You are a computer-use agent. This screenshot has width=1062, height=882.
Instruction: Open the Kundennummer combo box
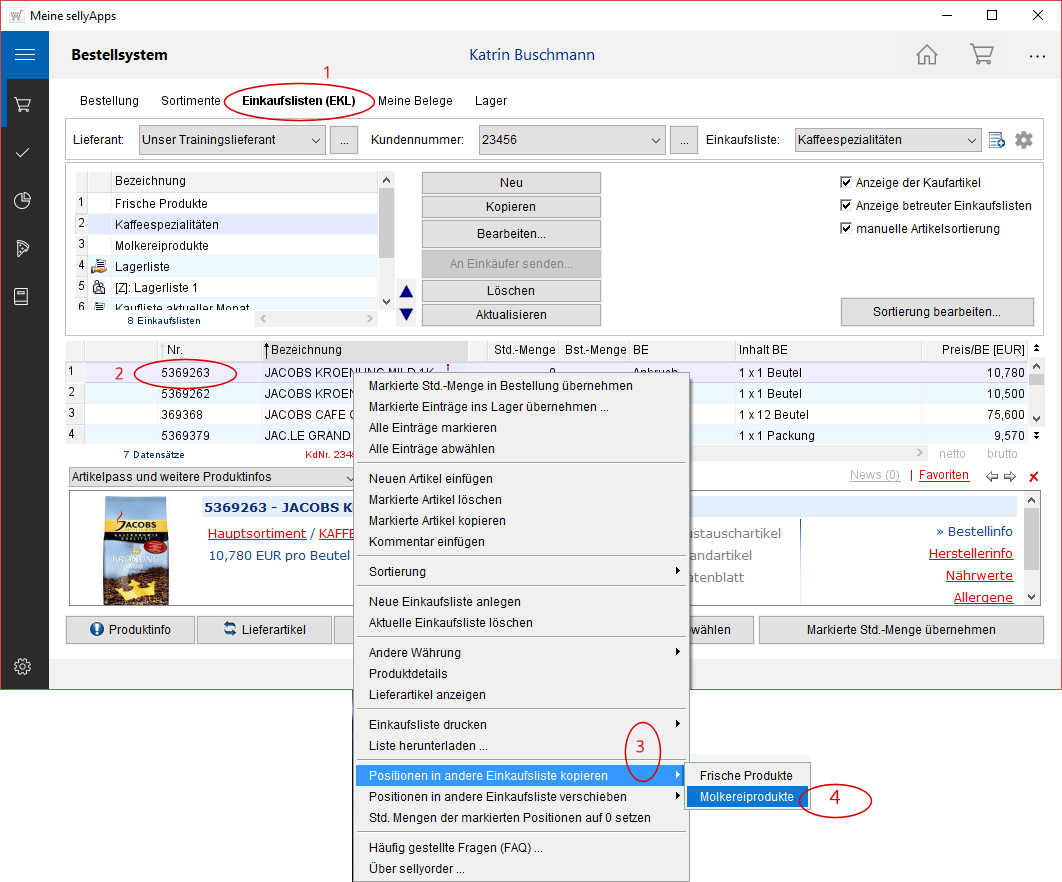point(656,140)
